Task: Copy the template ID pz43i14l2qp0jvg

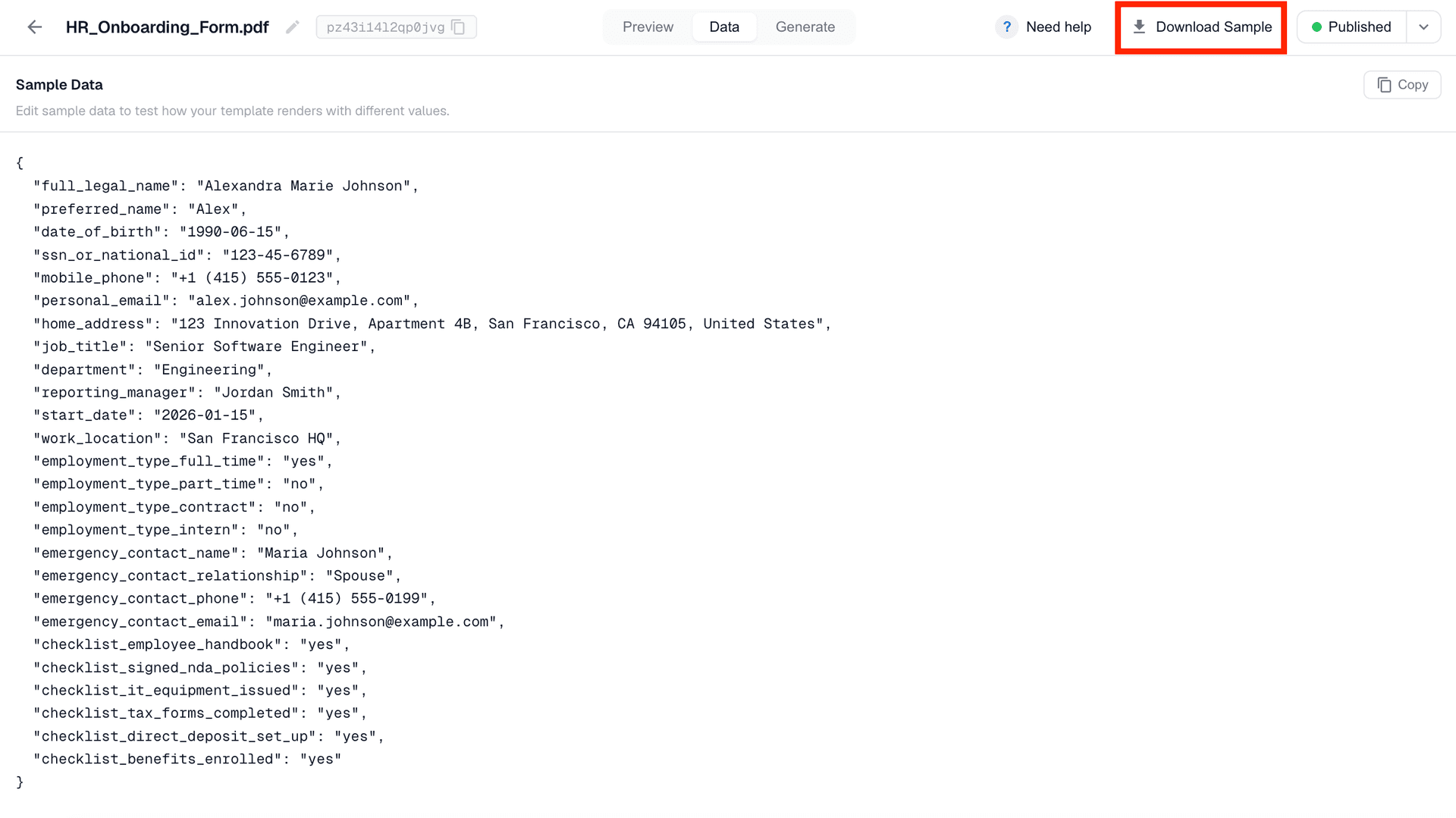Action: point(458,27)
